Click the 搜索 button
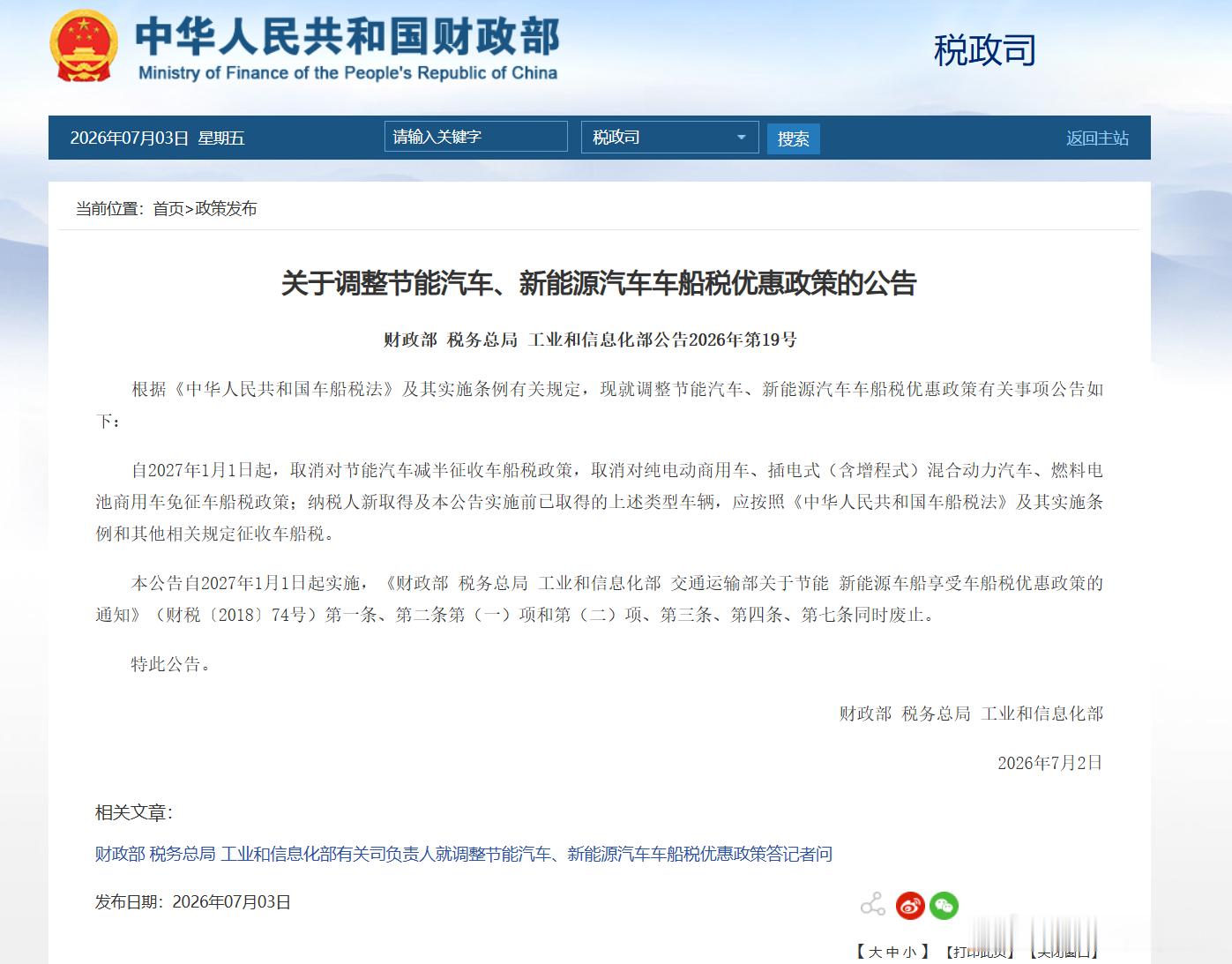 [x=793, y=138]
